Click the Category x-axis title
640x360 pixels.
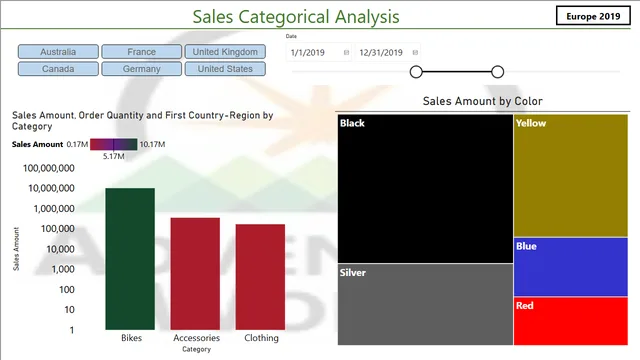click(x=196, y=349)
